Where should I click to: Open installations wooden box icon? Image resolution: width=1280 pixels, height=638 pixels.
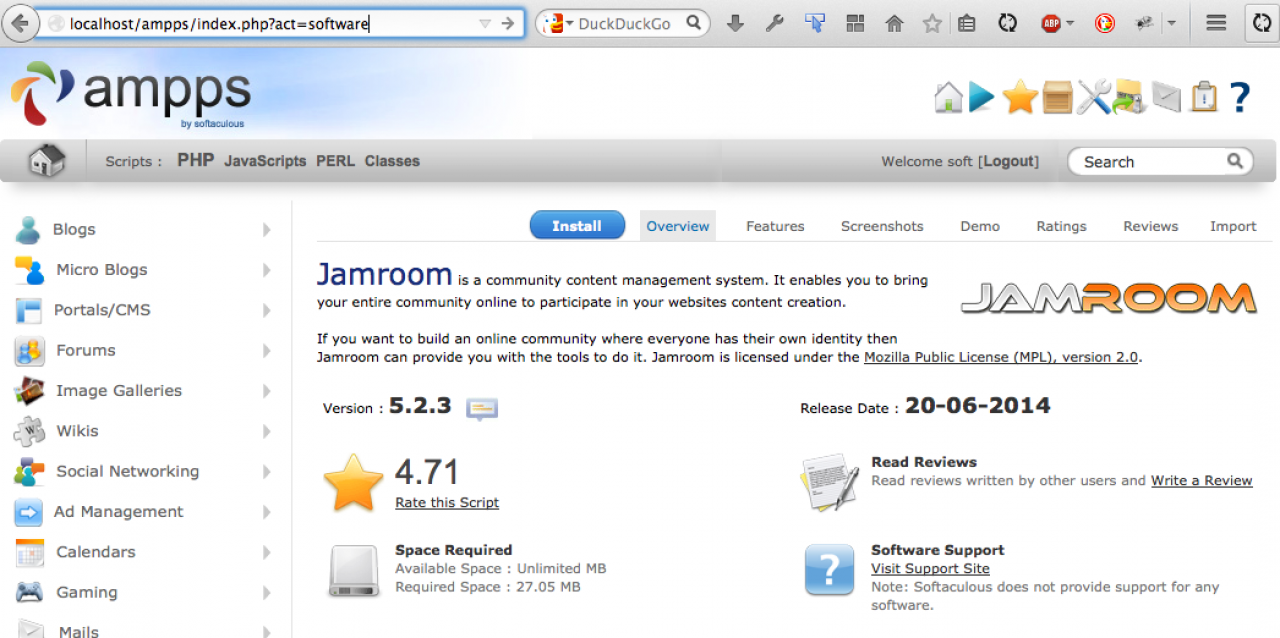click(1057, 97)
